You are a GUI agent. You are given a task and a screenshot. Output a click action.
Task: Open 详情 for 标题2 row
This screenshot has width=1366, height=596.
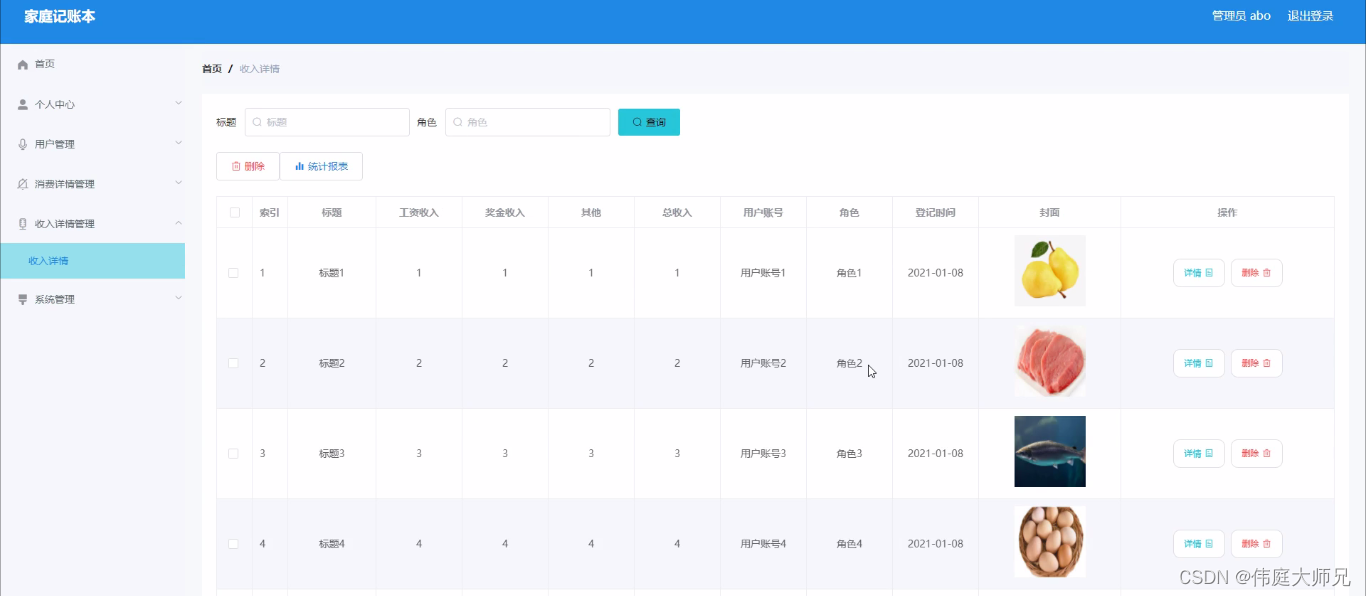(1199, 363)
